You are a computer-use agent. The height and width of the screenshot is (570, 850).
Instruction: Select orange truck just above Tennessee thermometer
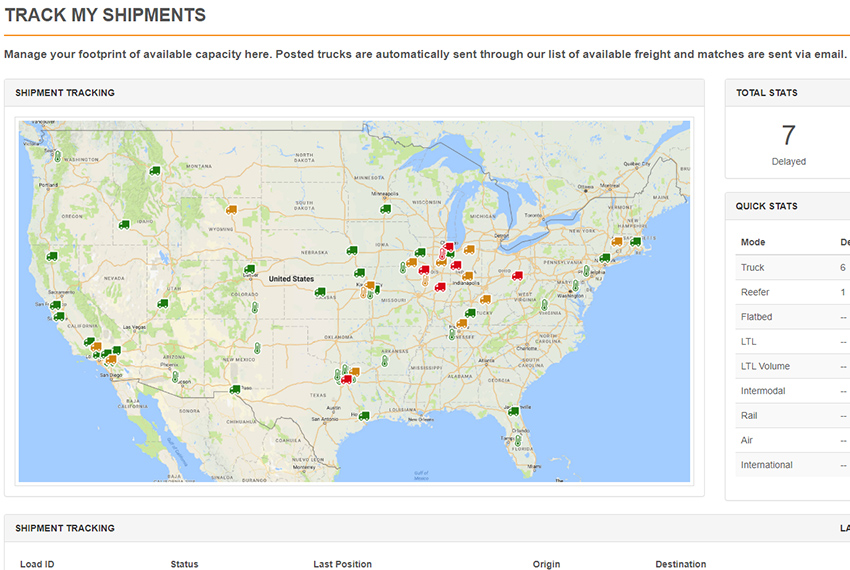[x=462, y=323]
